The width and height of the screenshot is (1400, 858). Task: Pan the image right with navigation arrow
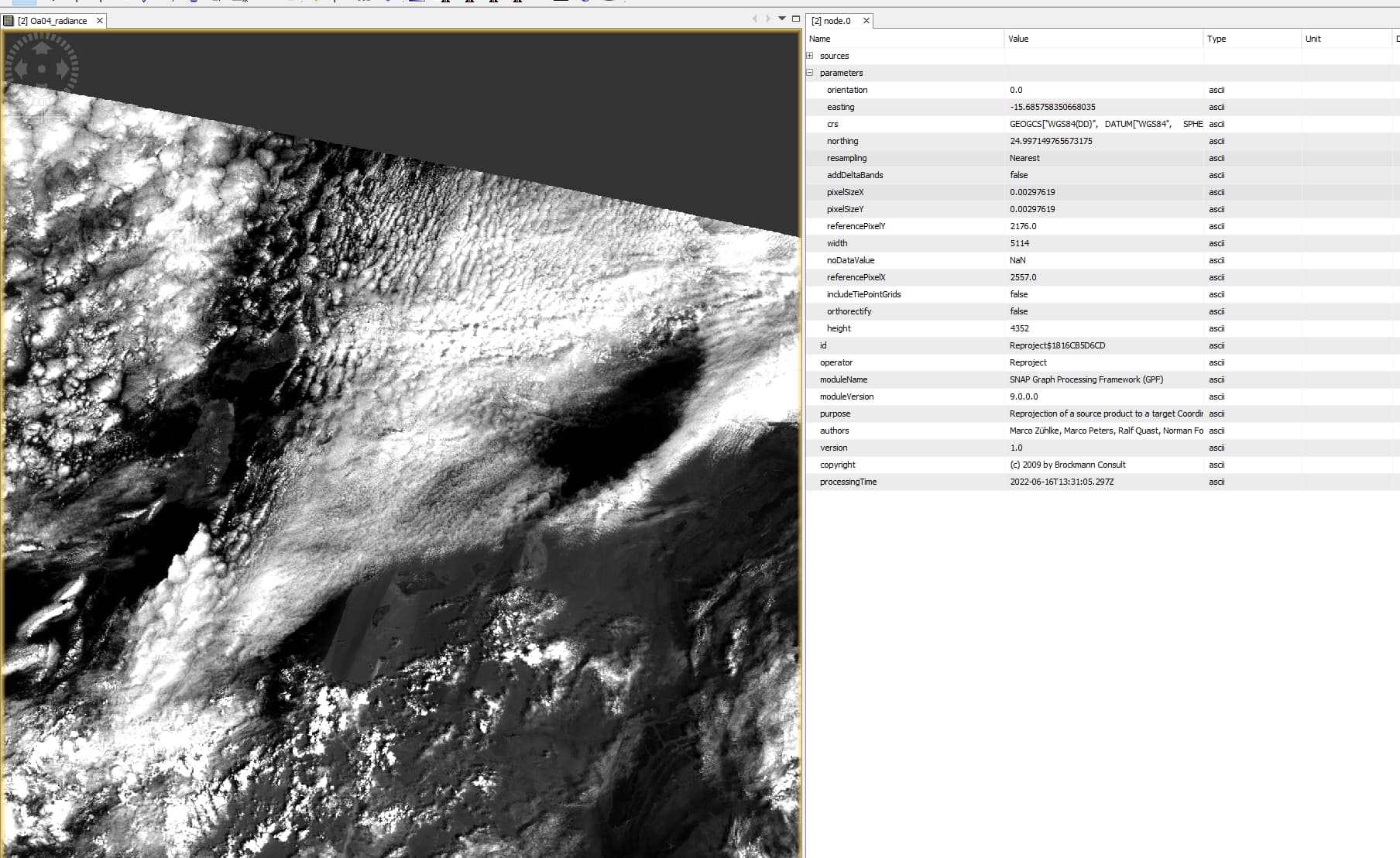tap(63, 69)
